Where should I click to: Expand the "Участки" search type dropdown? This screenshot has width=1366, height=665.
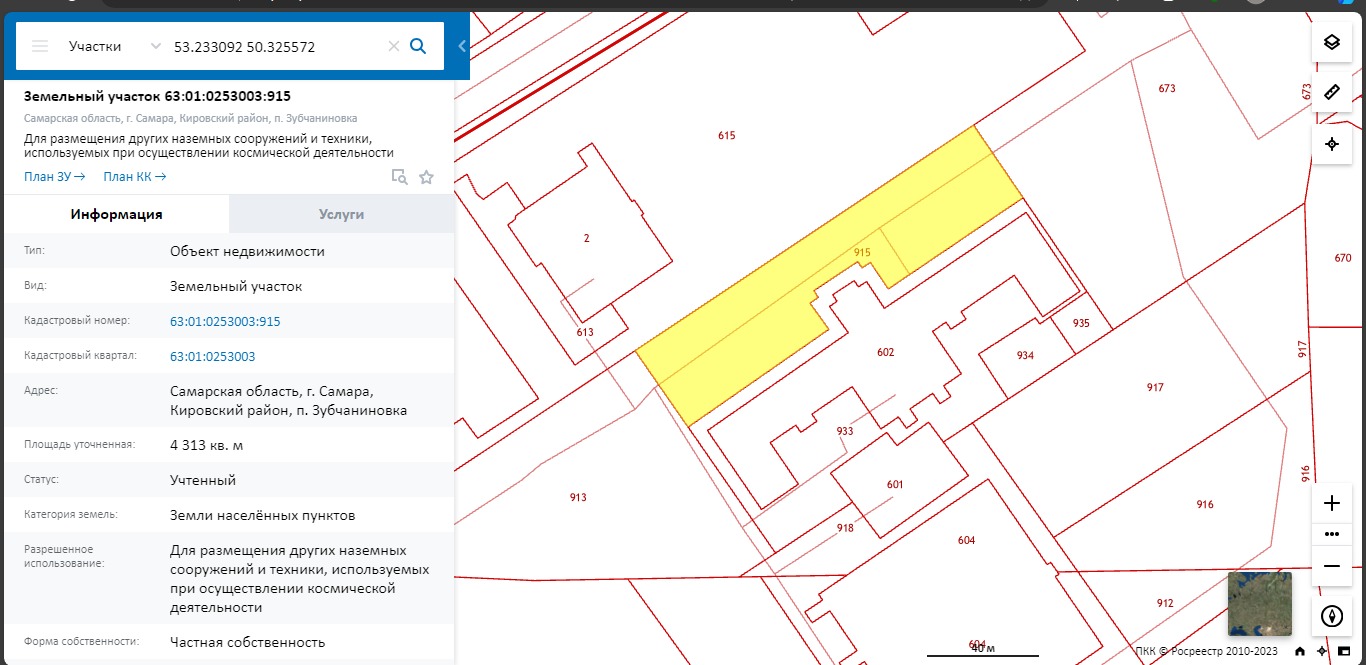114,46
